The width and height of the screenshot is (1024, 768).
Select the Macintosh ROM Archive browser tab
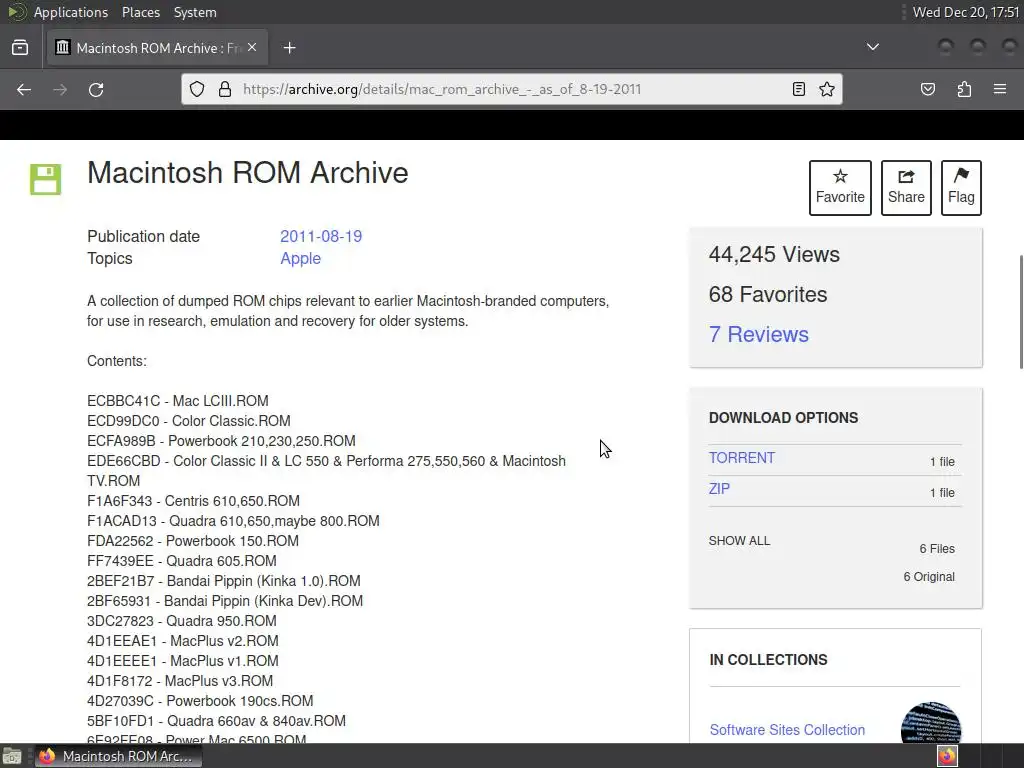[157, 48]
